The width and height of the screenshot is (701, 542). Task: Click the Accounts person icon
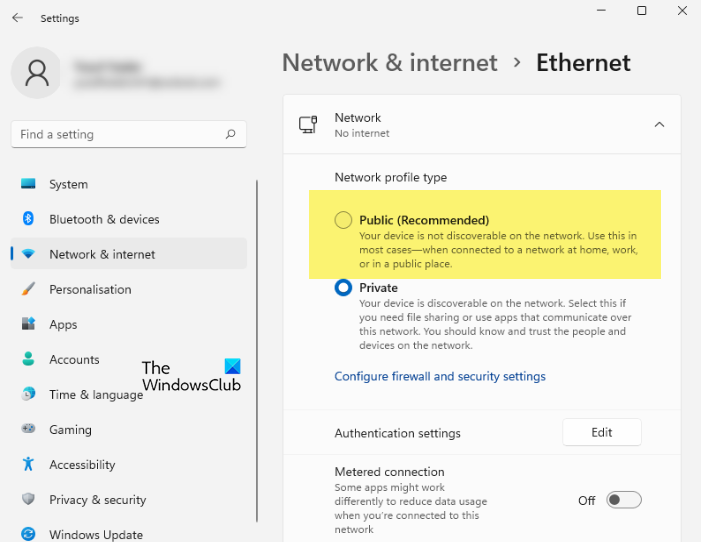28,359
